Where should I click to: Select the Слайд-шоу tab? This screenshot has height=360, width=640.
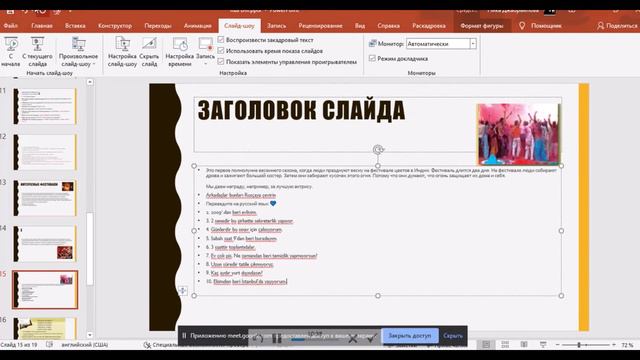coord(239,26)
